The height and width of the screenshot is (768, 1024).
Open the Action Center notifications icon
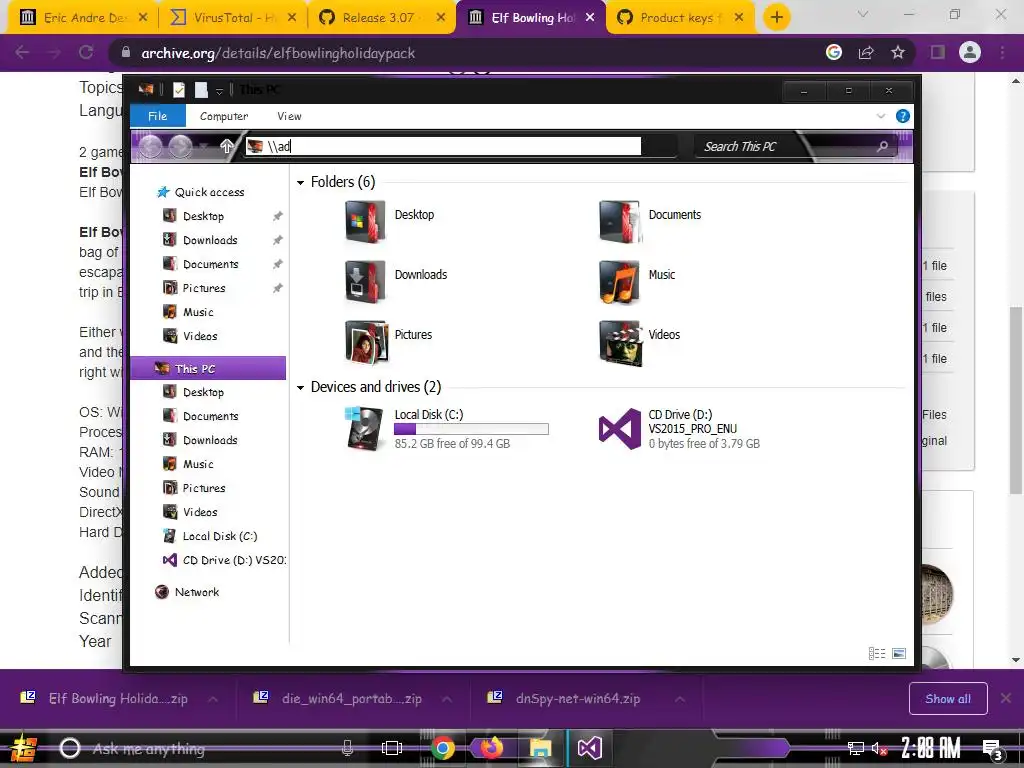[x=993, y=749]
